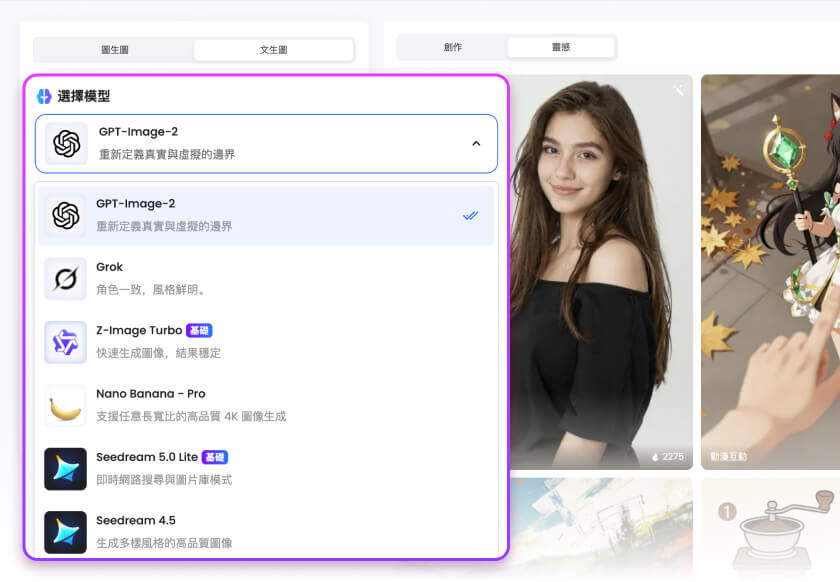Open the anime cat-girl thumbnail
Viewport: 840px width, 582px height.
click(x=770, y=272)
